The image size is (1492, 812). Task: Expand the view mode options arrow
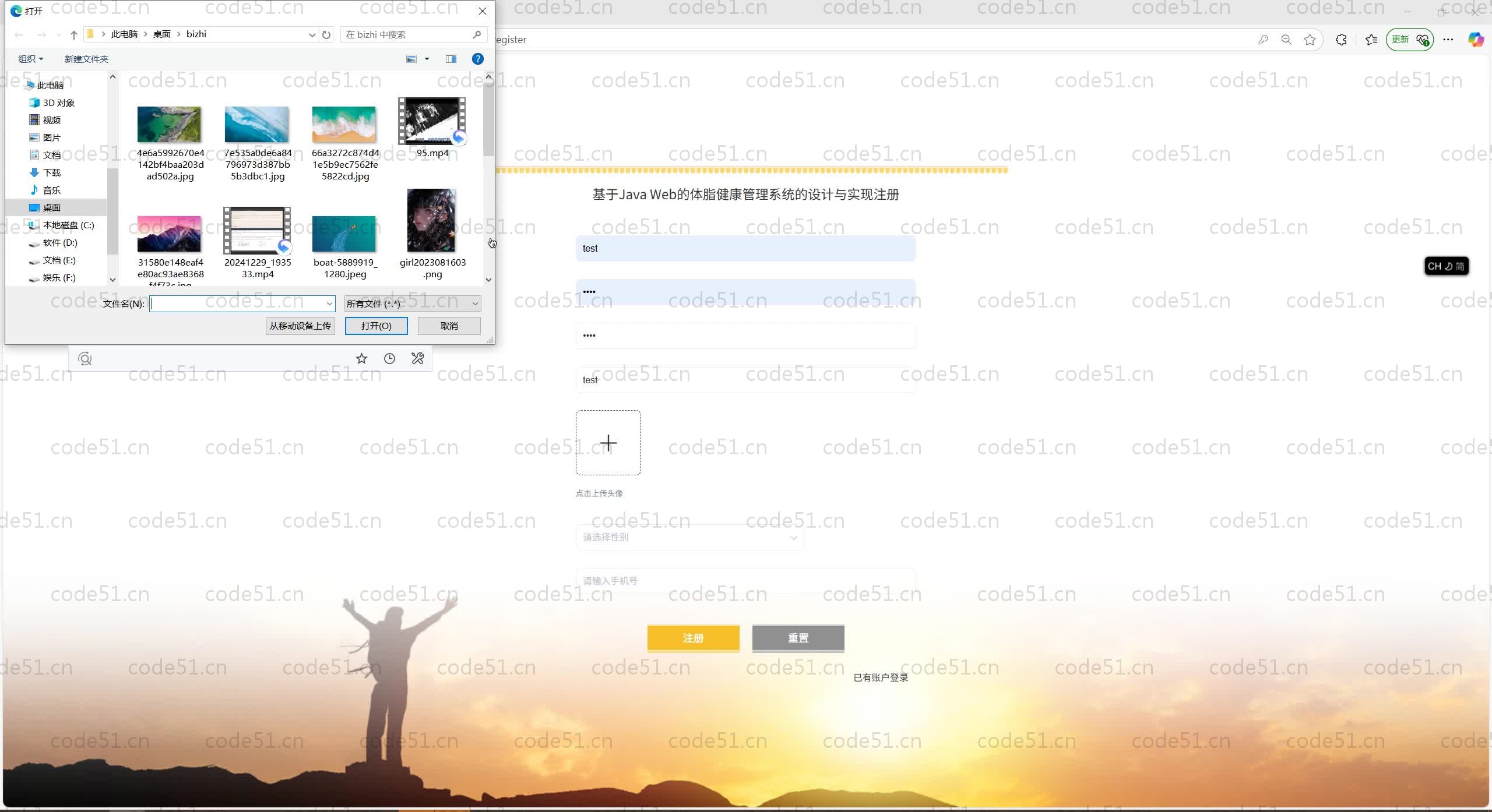click(427, 59)
